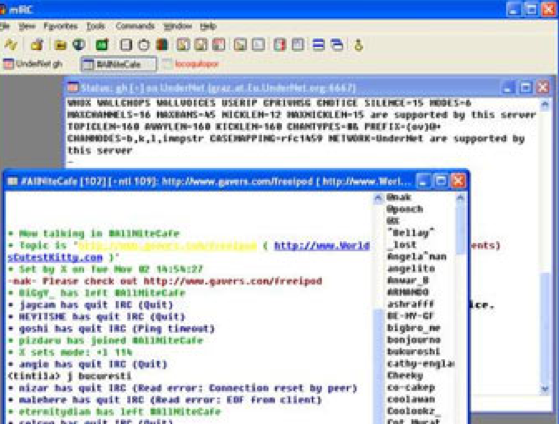
Task: Open the Scripts editor green toolbar icon
Action: [102, 45]
